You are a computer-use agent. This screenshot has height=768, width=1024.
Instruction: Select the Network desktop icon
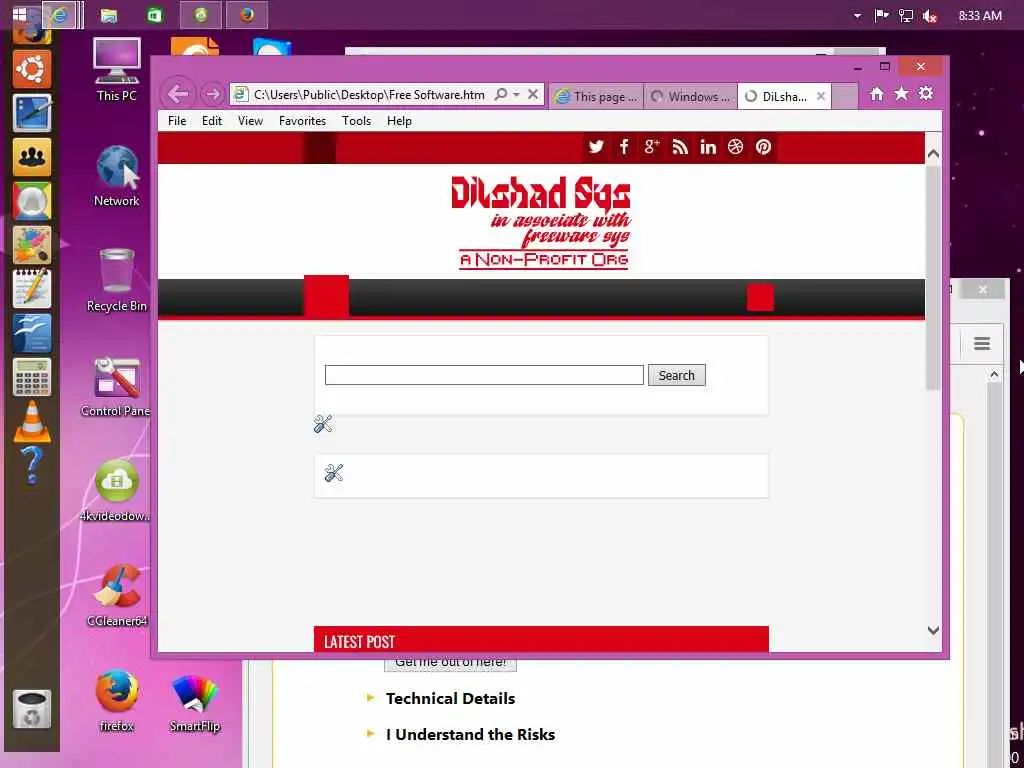click(x=117, y=176)
